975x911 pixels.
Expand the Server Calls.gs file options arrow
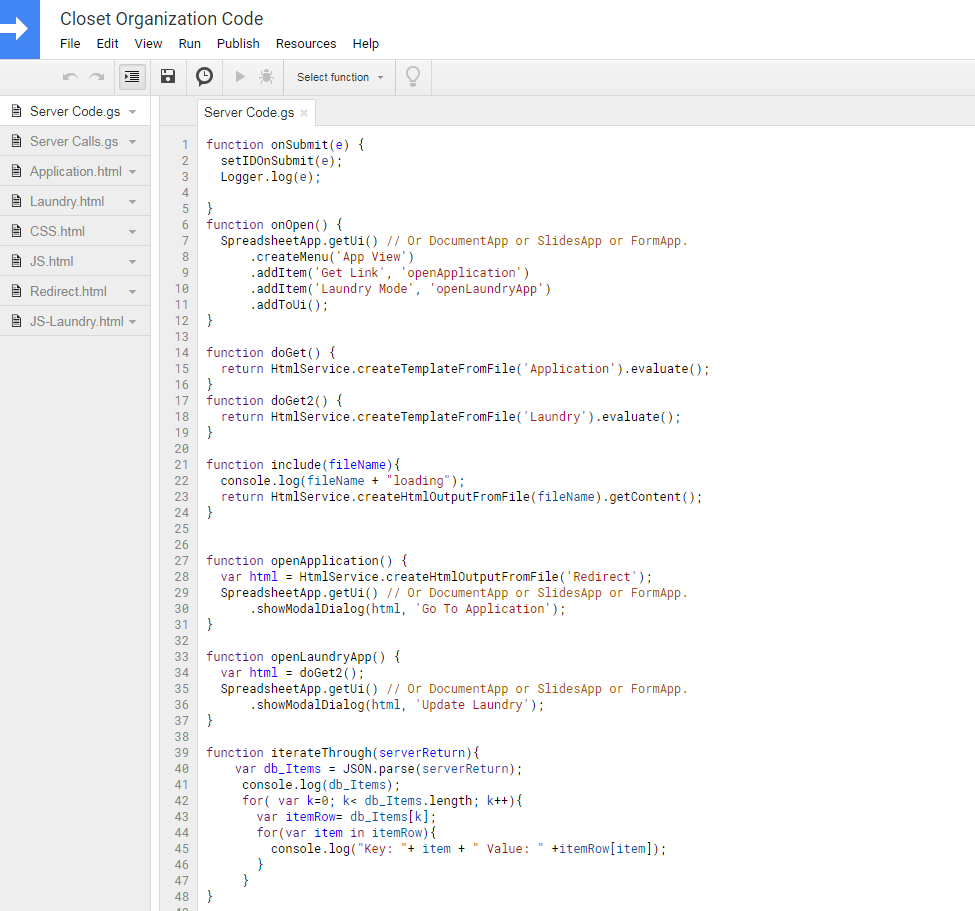coord(132,142)
